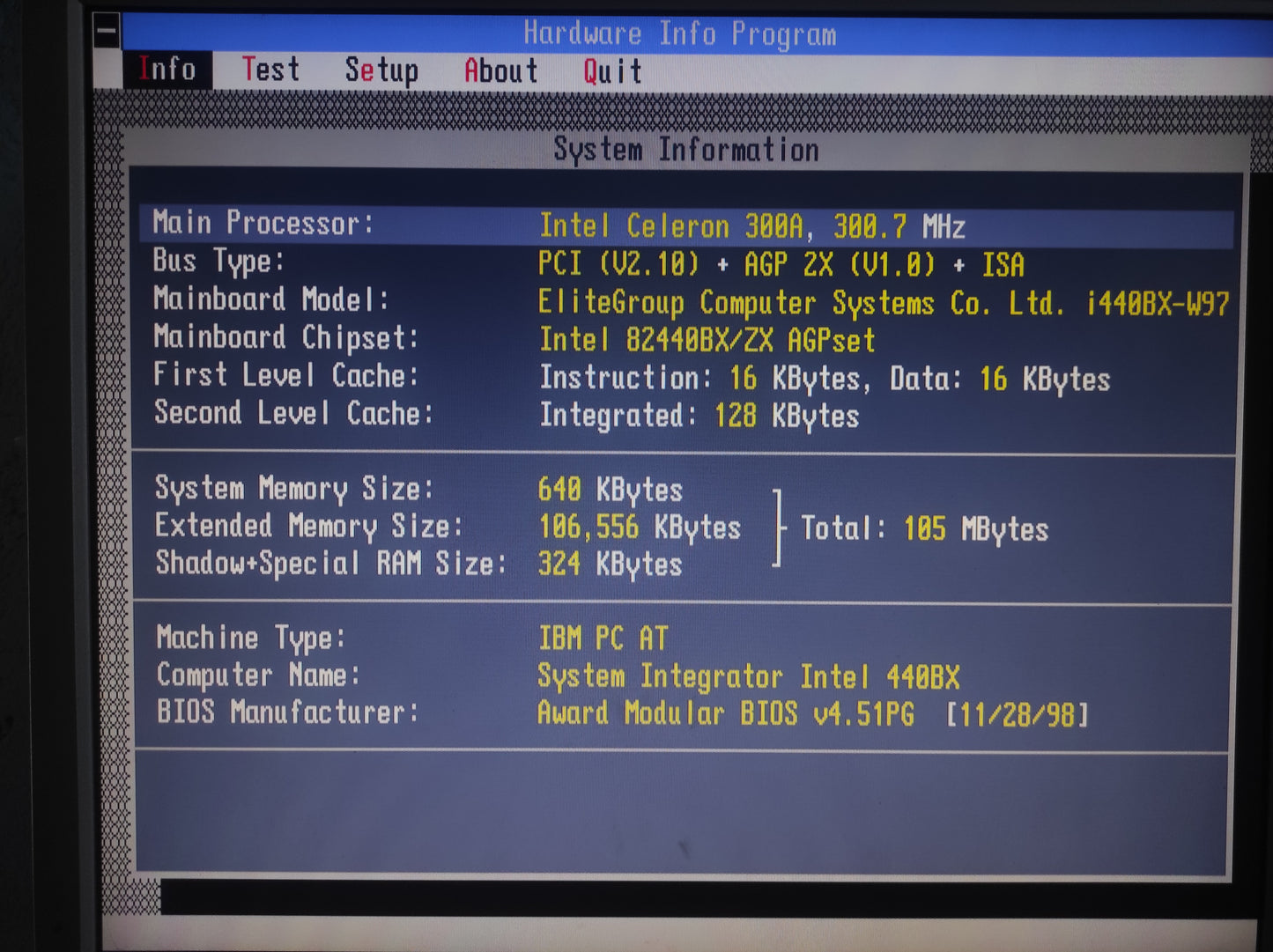The height and width of the screenshot is (952, 1273).
Task: Select Quit from the menu bar
Action: click(612, 71)
